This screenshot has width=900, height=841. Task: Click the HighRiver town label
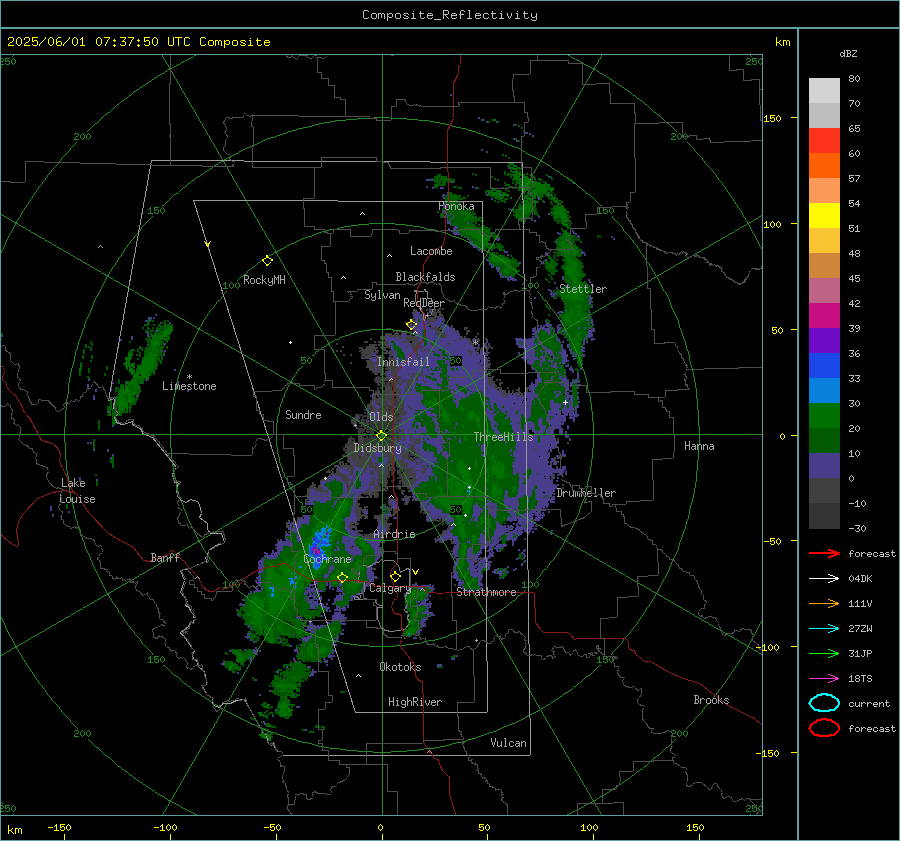(415, 702)
